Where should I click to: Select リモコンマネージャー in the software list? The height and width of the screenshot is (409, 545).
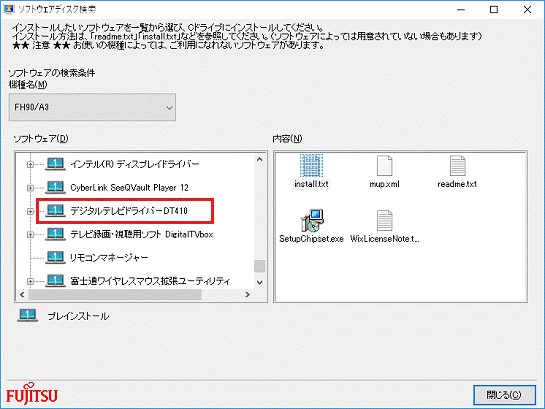coord(109,257)
